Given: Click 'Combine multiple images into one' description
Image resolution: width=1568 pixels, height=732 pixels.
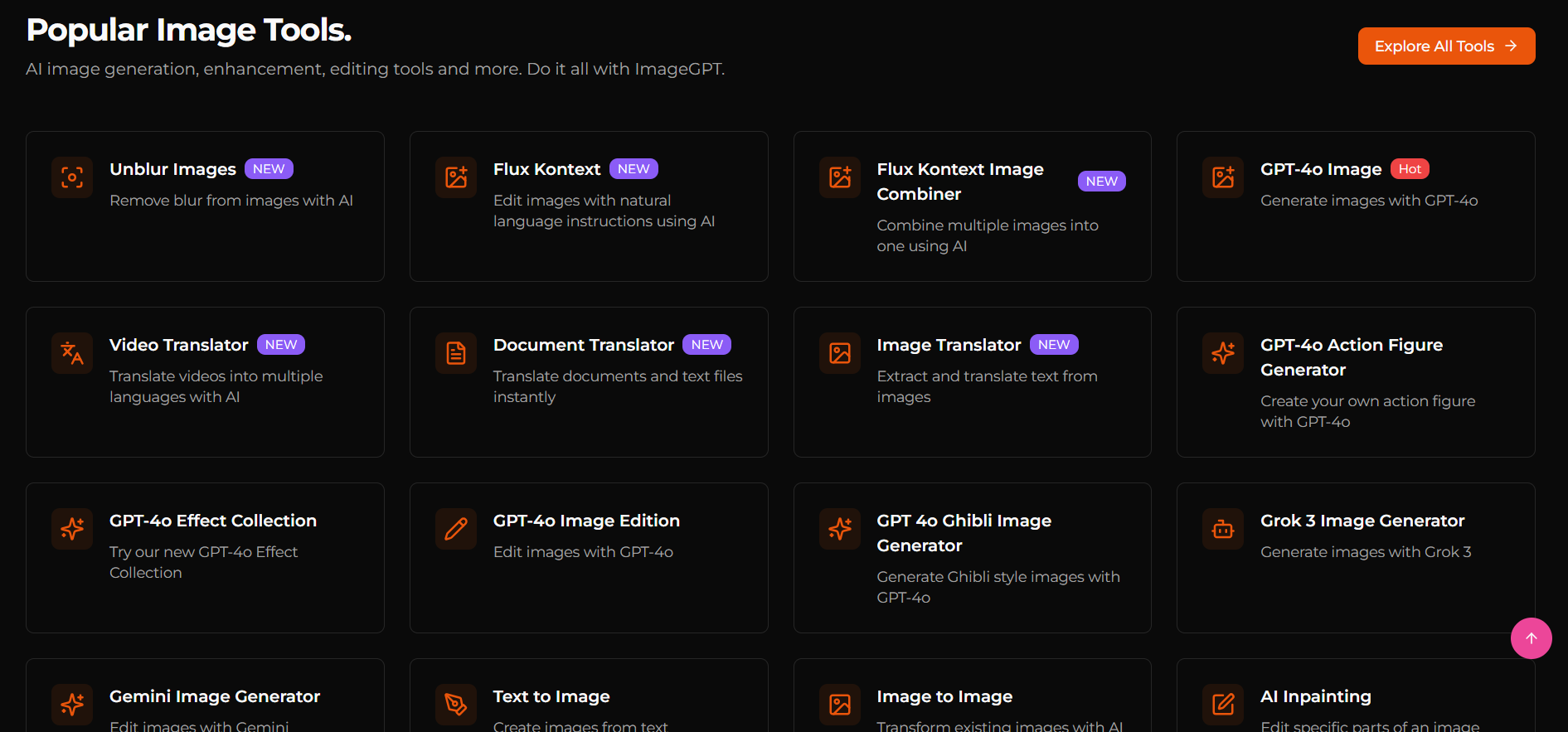Looking at the screenshot, I should (988, 235).
